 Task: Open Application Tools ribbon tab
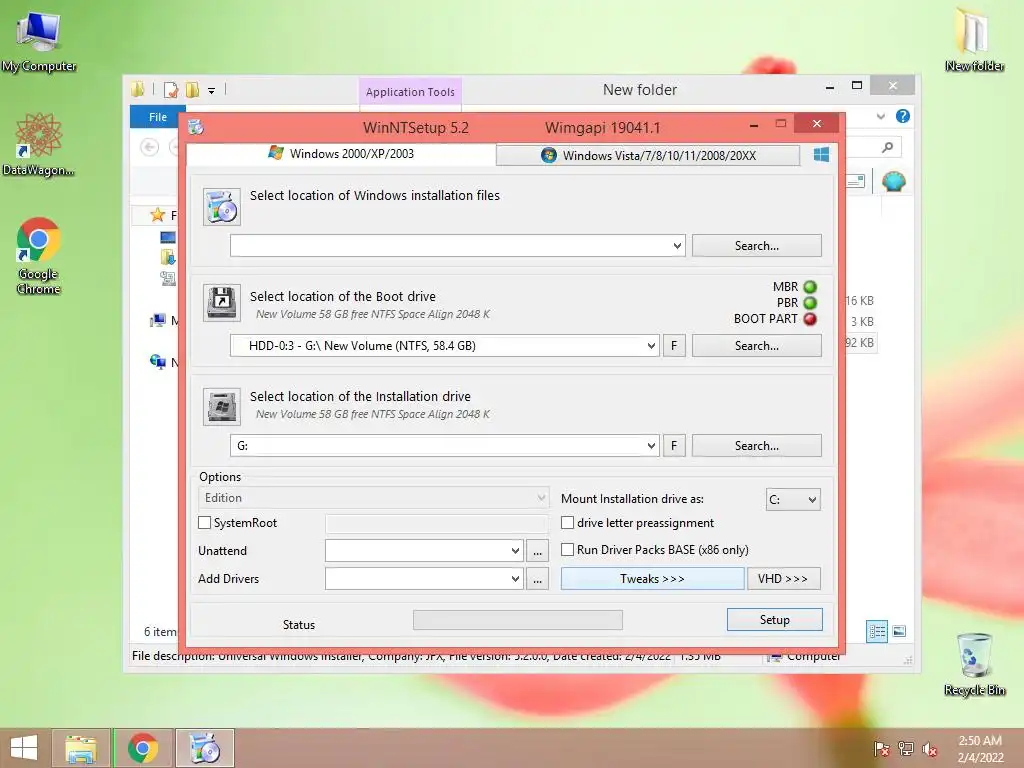[410, 92]
